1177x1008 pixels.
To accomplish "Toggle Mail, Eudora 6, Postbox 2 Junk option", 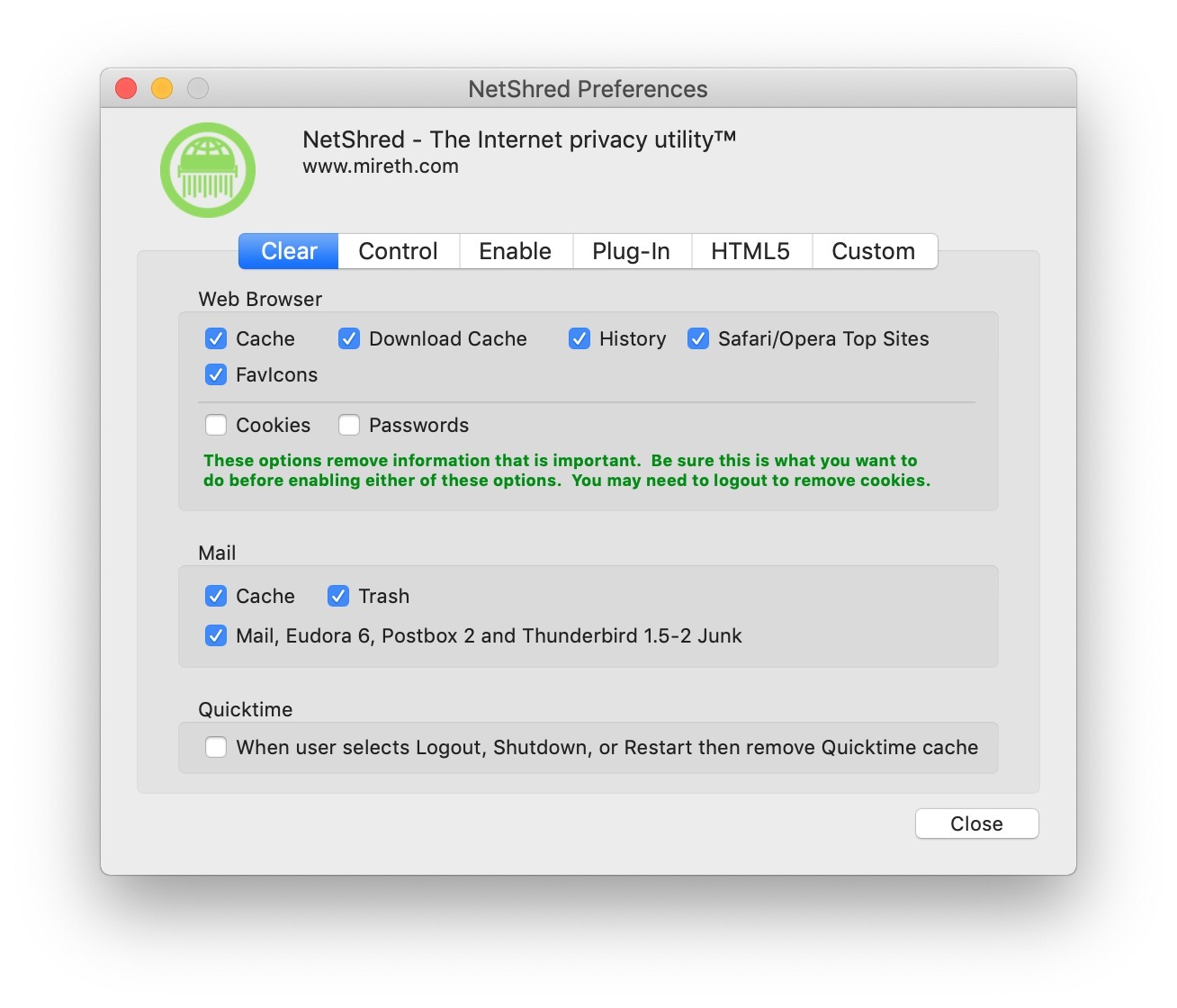I will pyautogui.click(x=216, y=635).
